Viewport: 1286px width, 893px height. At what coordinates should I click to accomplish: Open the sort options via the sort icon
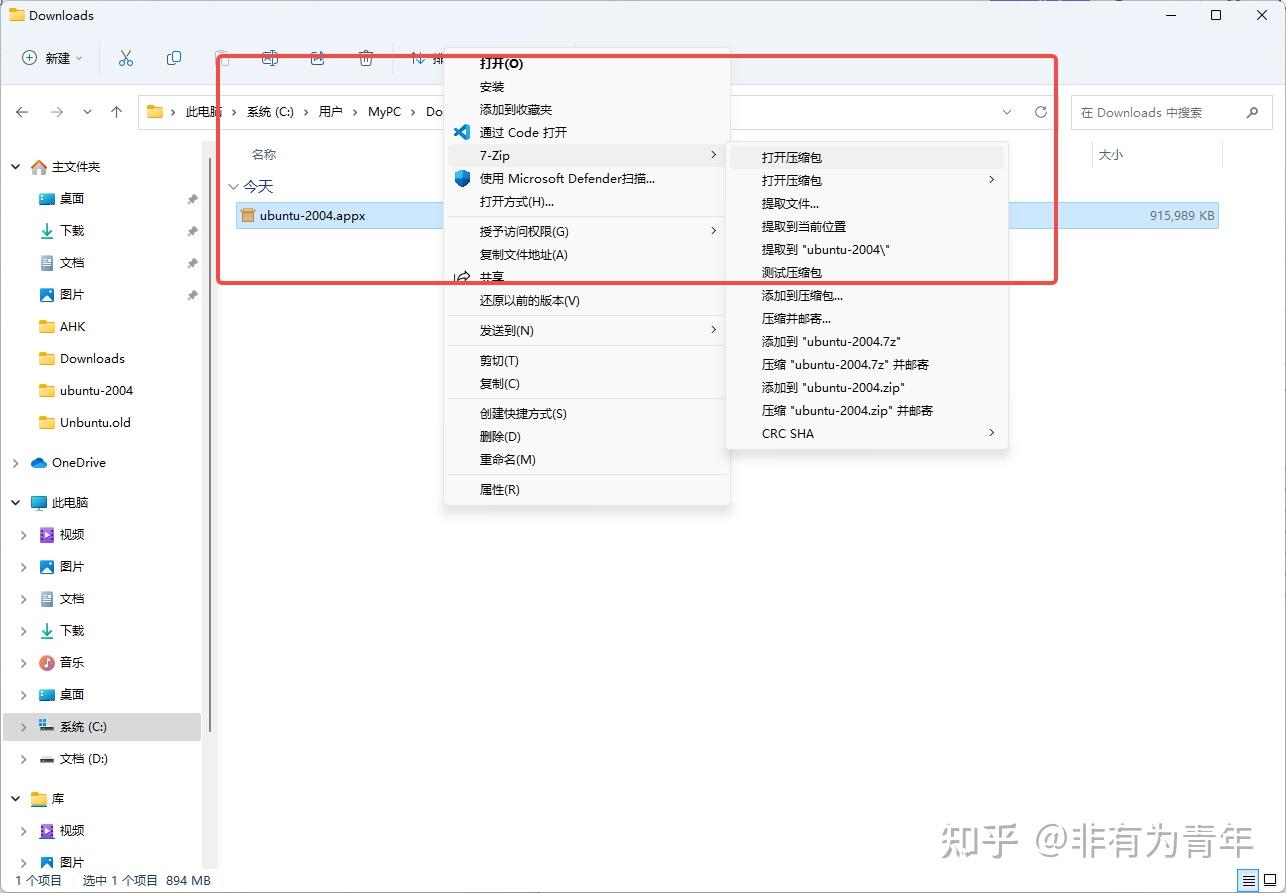click(418, 58)
